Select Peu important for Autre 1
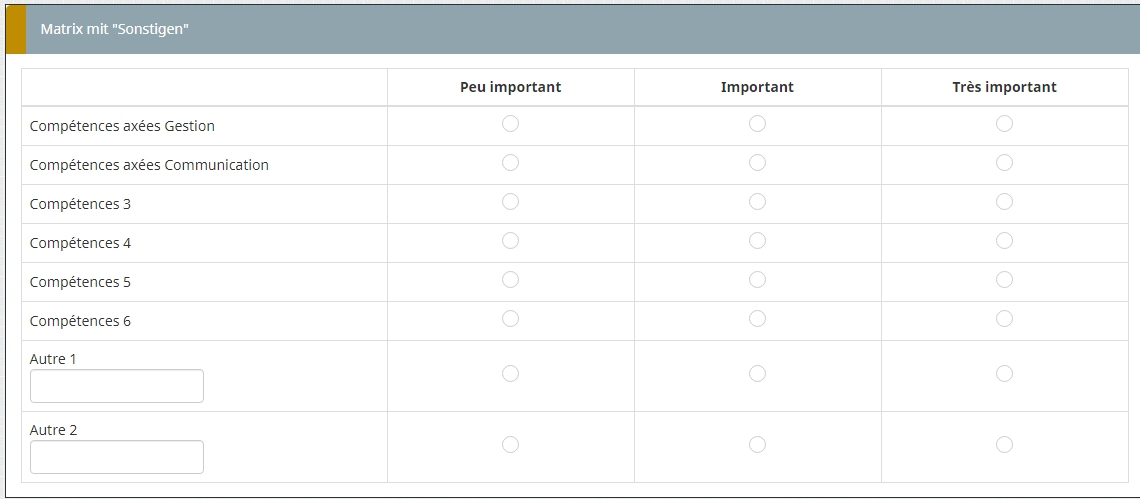 click(x=510, y=374)
